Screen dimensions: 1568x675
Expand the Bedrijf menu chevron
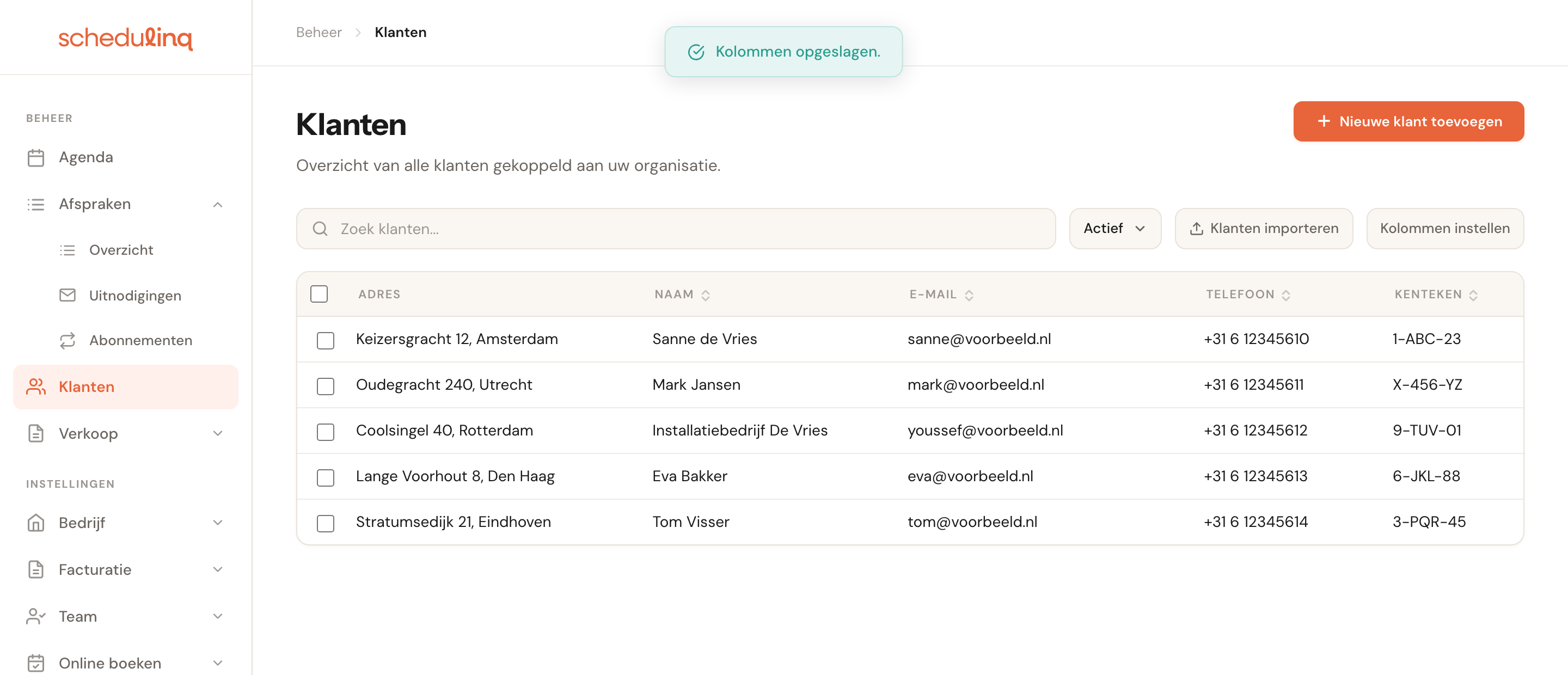pyautogui.click(x=218, y=523)
